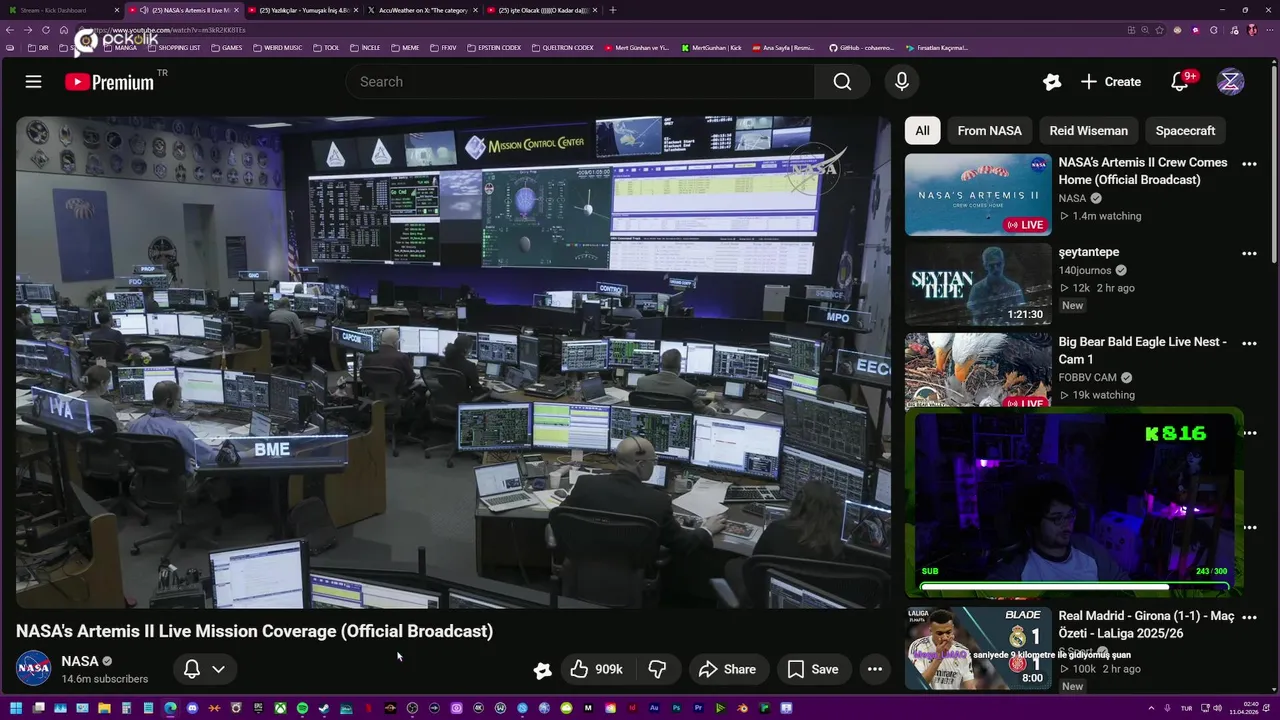Open Big Bear Bald Eagle Live Nest title
Image resolution: width=1280 pixels, height=720 pixels.
(x=1142, y=350)
